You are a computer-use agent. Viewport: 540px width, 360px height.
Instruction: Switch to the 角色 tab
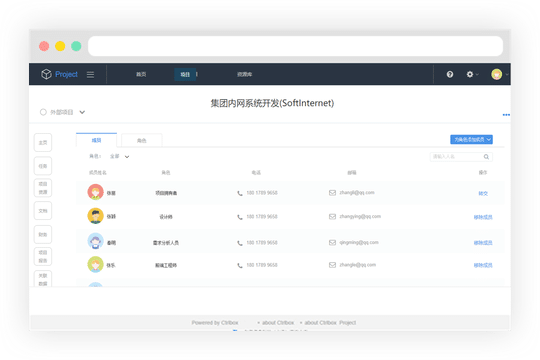(142, 141)
